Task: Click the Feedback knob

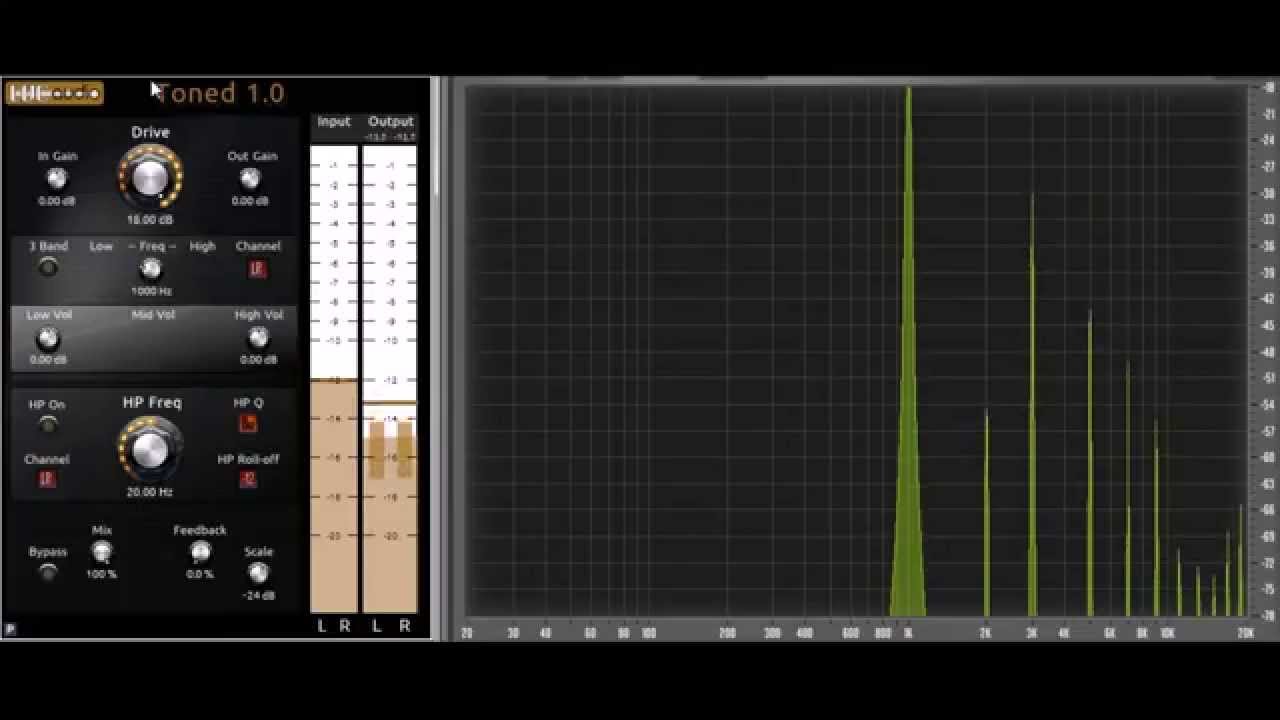Action: click(200, 551)
